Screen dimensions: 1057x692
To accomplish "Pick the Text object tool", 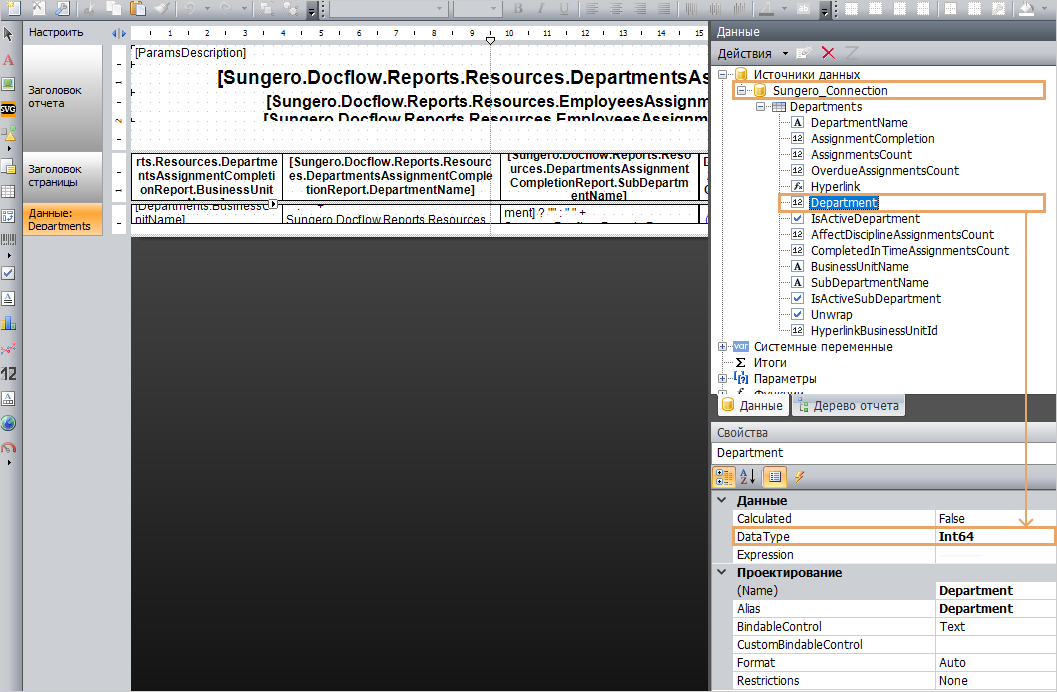I will pos(8,60).
